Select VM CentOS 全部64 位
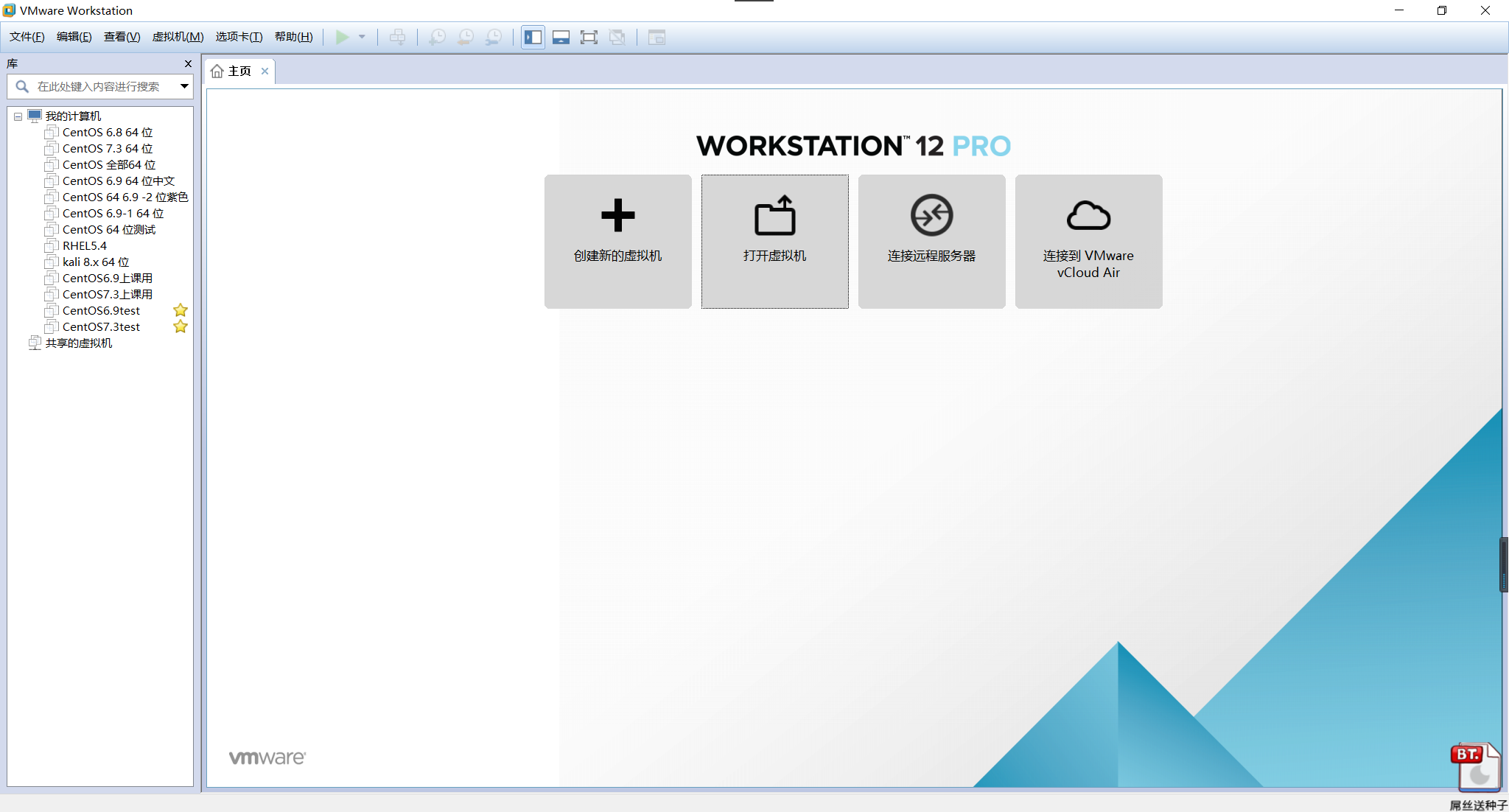Viewport: 1509px width, 812px height. (x=109, y=165)
